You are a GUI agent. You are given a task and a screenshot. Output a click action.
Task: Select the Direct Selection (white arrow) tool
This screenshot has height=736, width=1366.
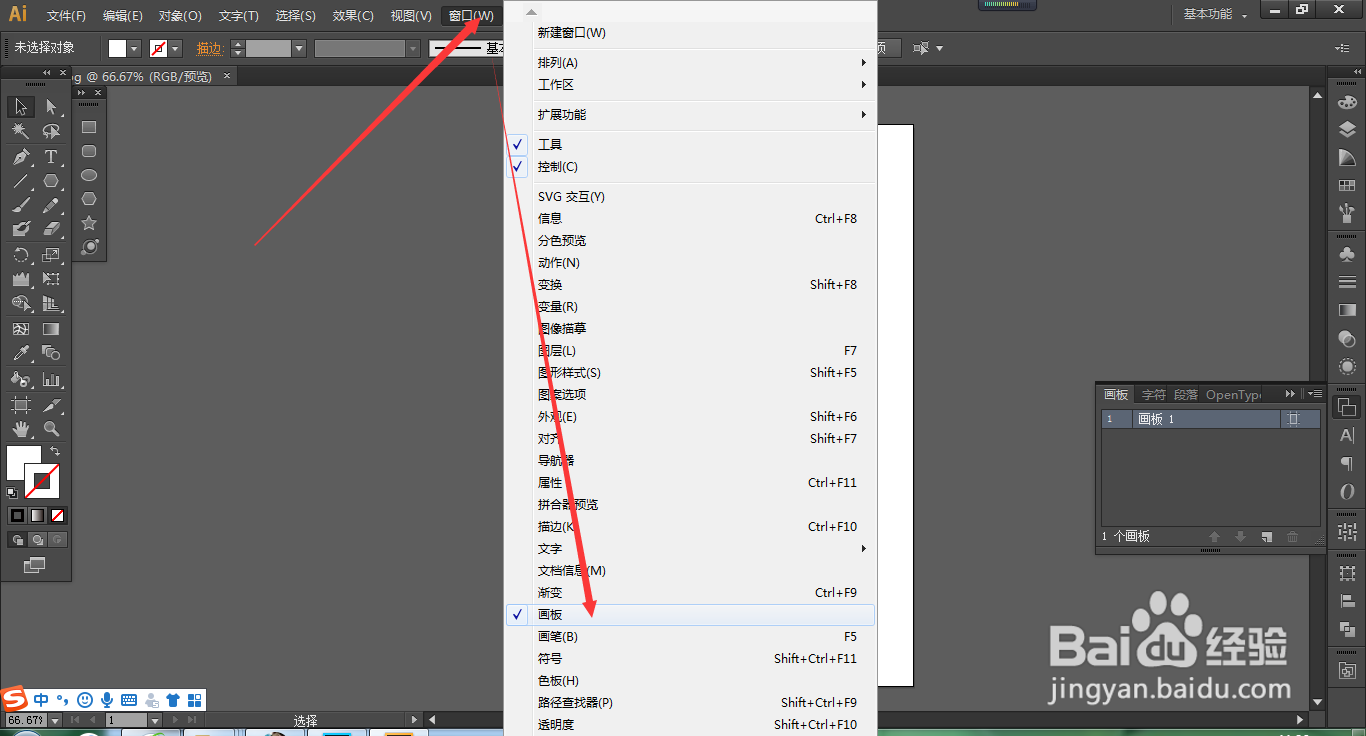(51, 107)
